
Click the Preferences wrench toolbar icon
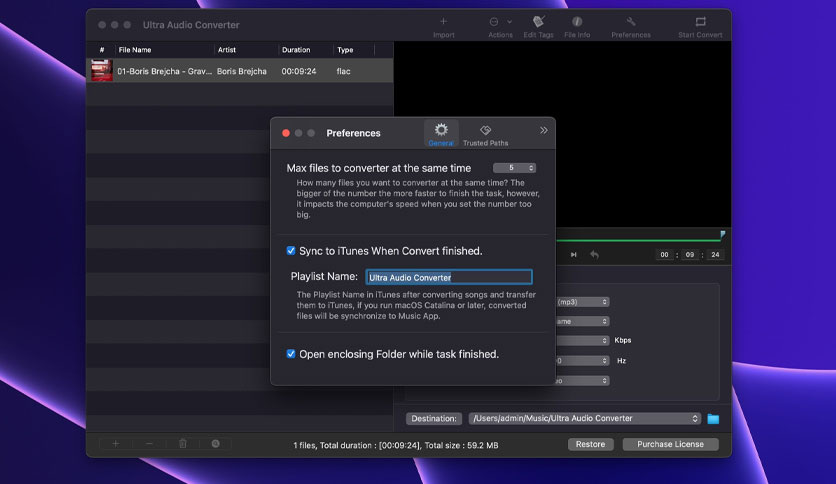[x=631, y=22]
